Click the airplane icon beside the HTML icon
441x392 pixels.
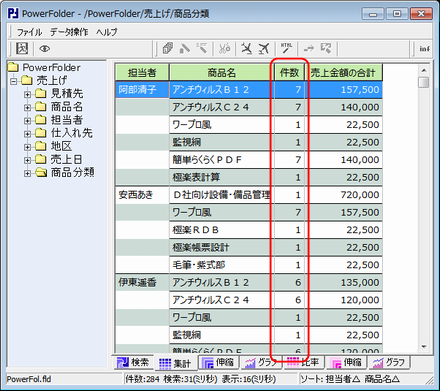pos(264,49)
